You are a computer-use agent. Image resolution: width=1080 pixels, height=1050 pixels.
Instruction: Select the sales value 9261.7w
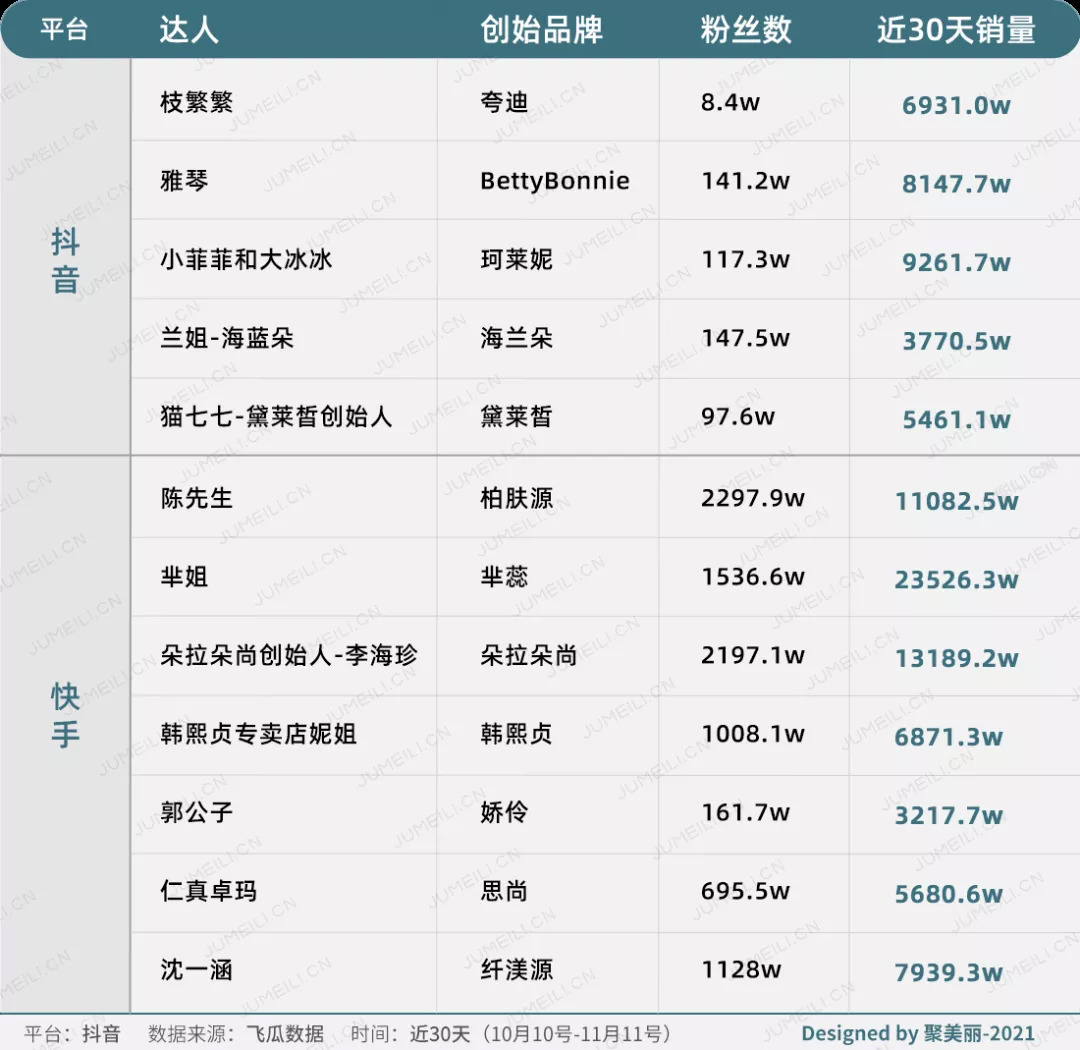click(x=956, y=262)
